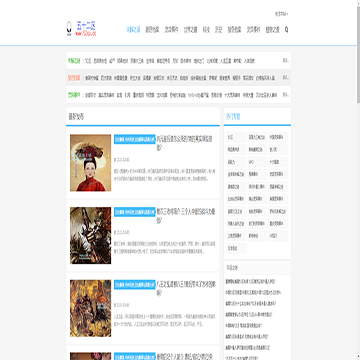This screenshot has width=360, height=360.
Task: Open search with the magnifier icon
Action: click(286, 30)
